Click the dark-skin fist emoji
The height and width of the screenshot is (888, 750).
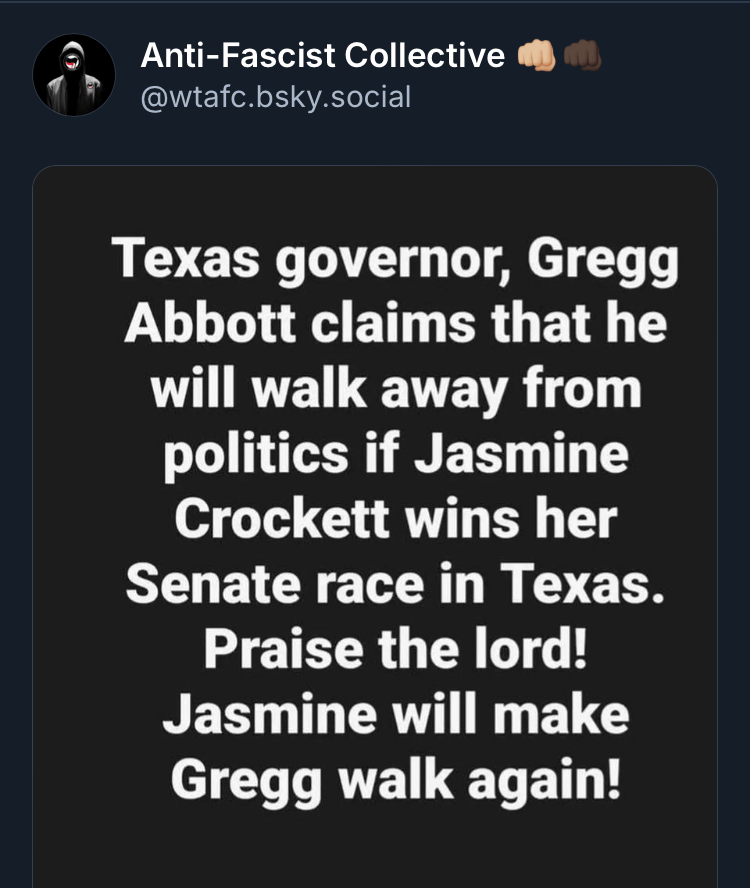click(x=582, y=55)
